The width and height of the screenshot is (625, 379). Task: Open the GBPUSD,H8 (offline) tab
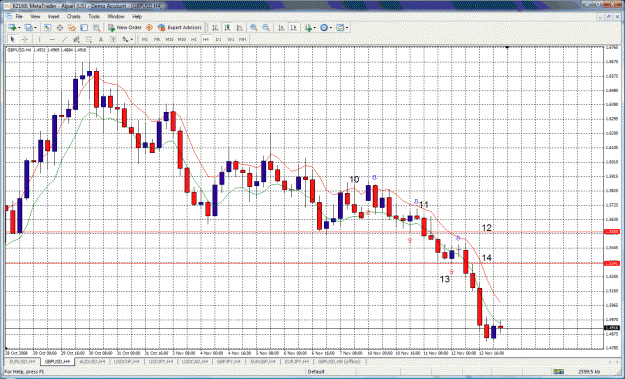tap(339, 361)
